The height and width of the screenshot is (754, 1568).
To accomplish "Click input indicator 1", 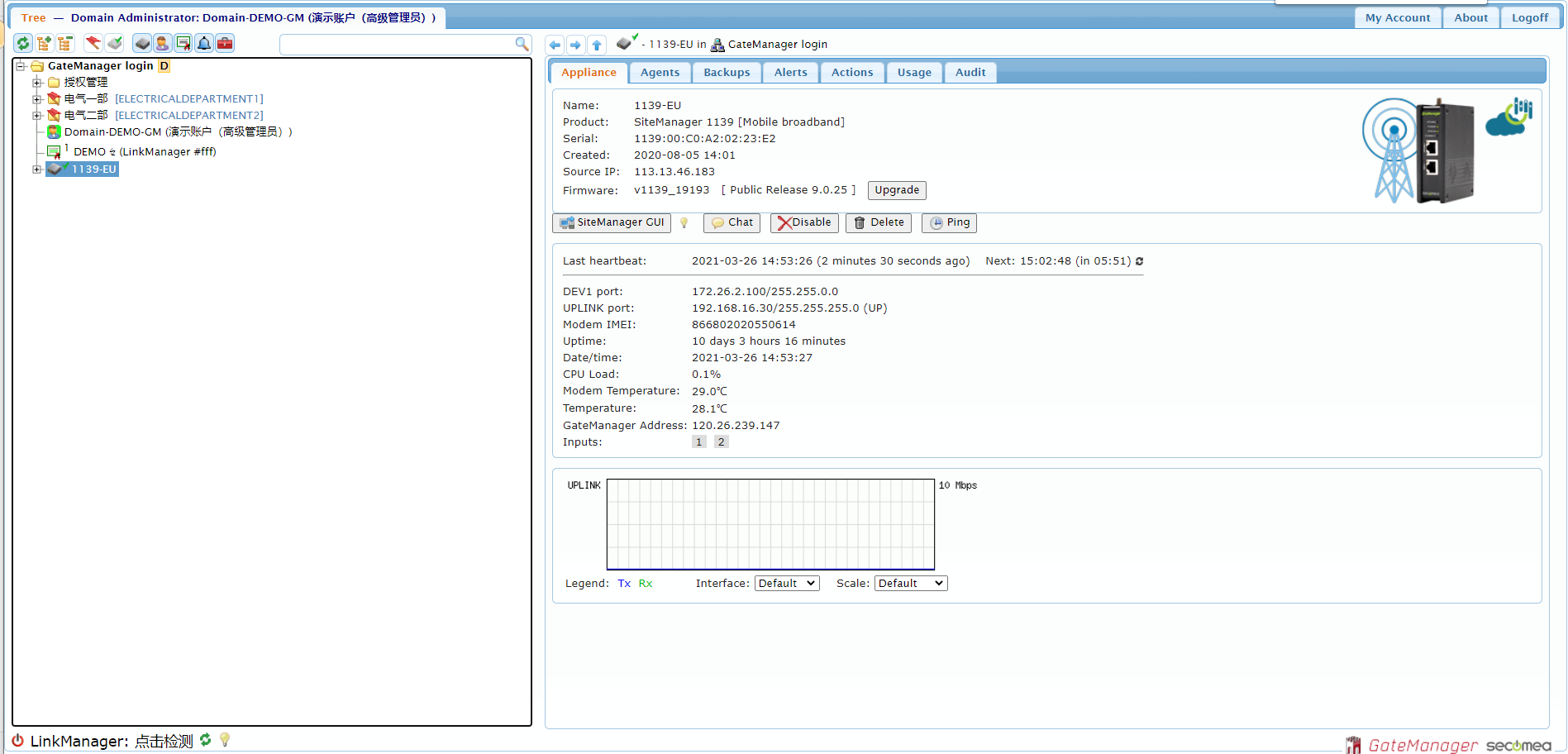I will click(698, 442).
